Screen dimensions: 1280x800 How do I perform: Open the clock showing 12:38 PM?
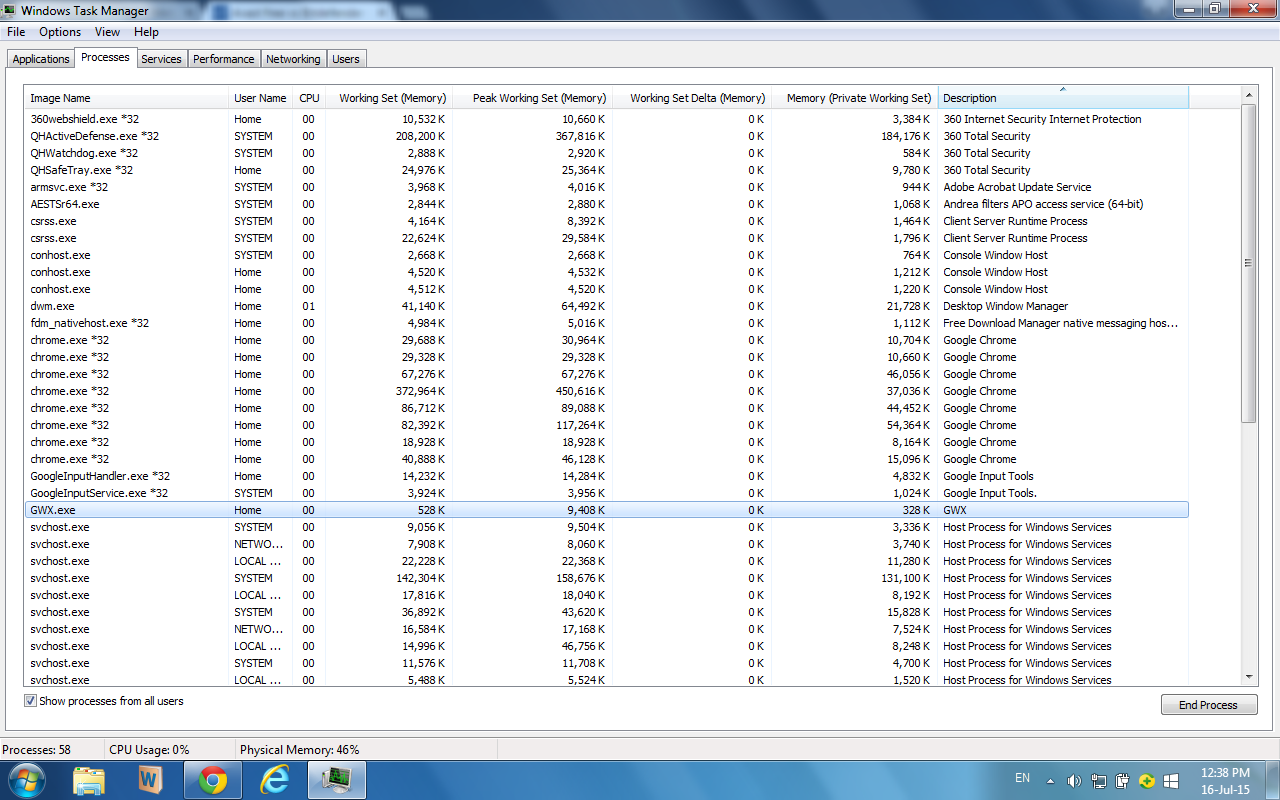click(x=1223, y=780)
